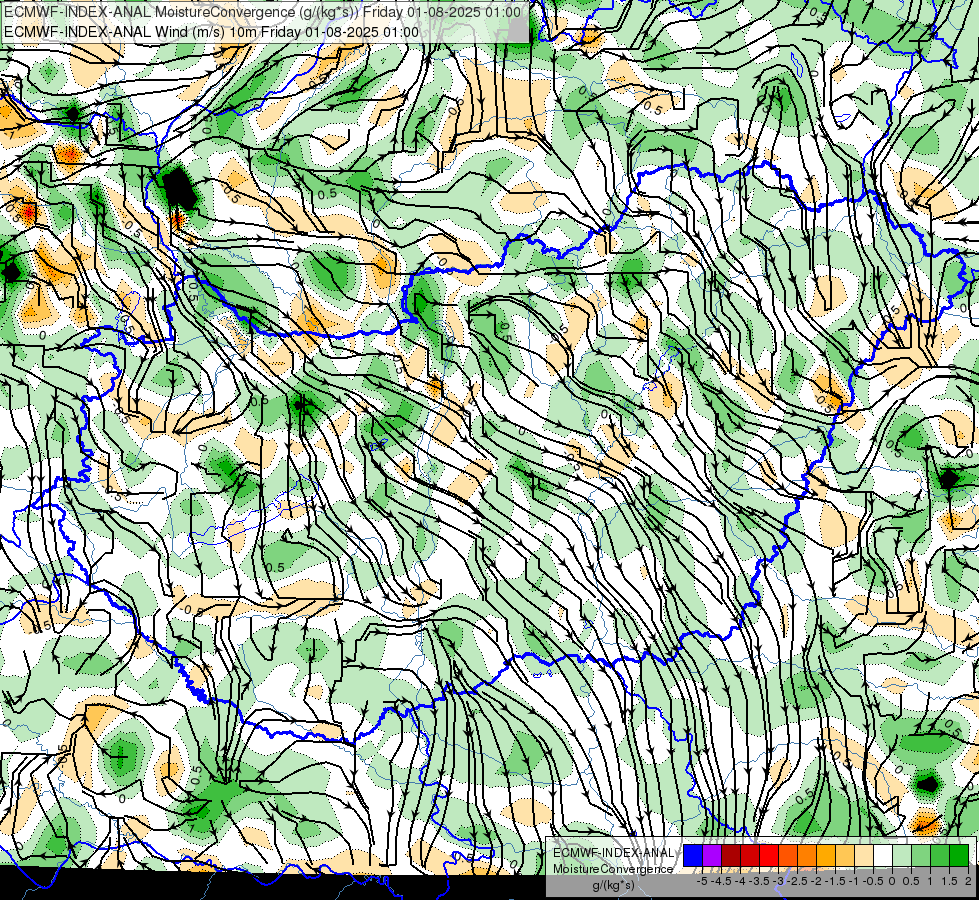This screenshot has height=900, width=979.
Task: Click the palest green swatch between 0.5 and 1
Action: pos(902,856)
